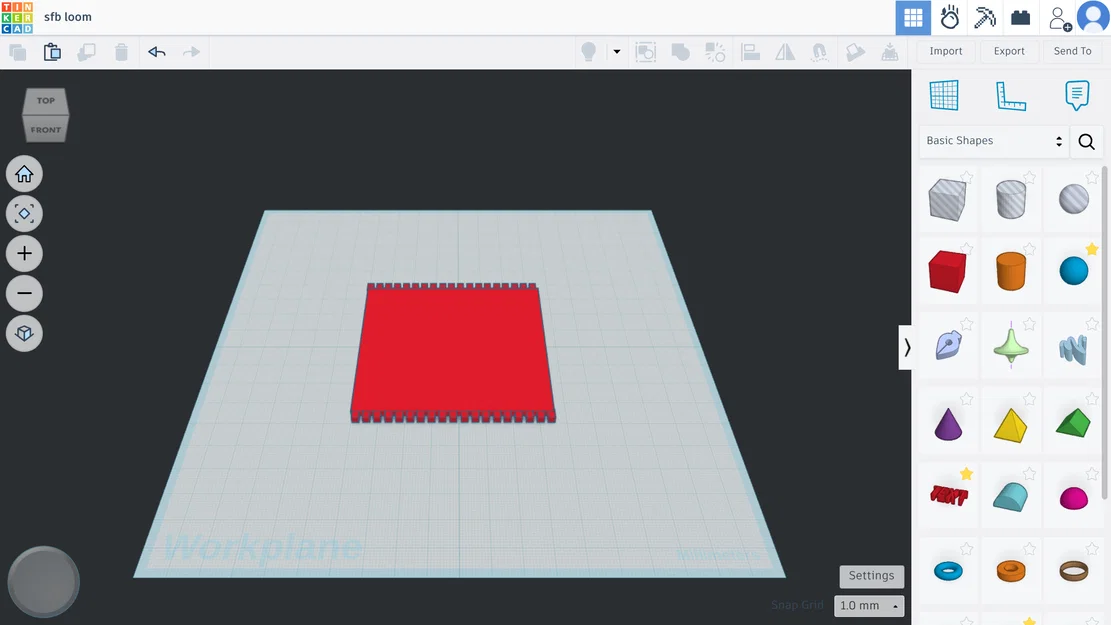Click the Redo arrow
This screenshot has height=625, width=1111.
(x=191, y=52)
